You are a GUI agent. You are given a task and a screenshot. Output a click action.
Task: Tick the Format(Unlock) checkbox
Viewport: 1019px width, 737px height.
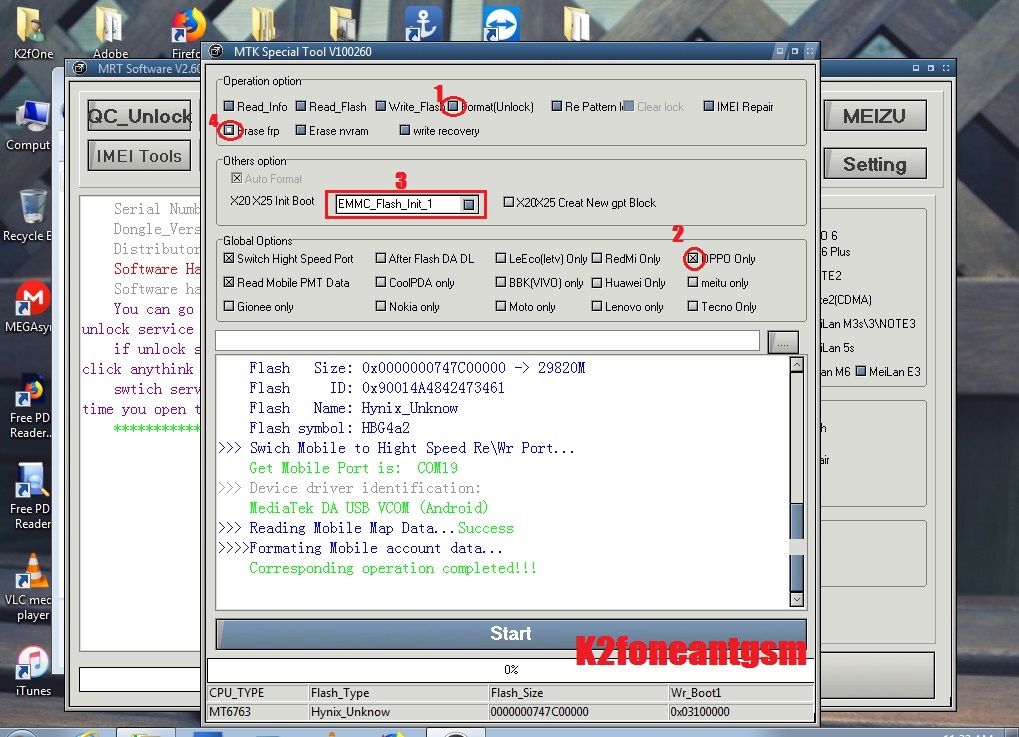[453, 106]
